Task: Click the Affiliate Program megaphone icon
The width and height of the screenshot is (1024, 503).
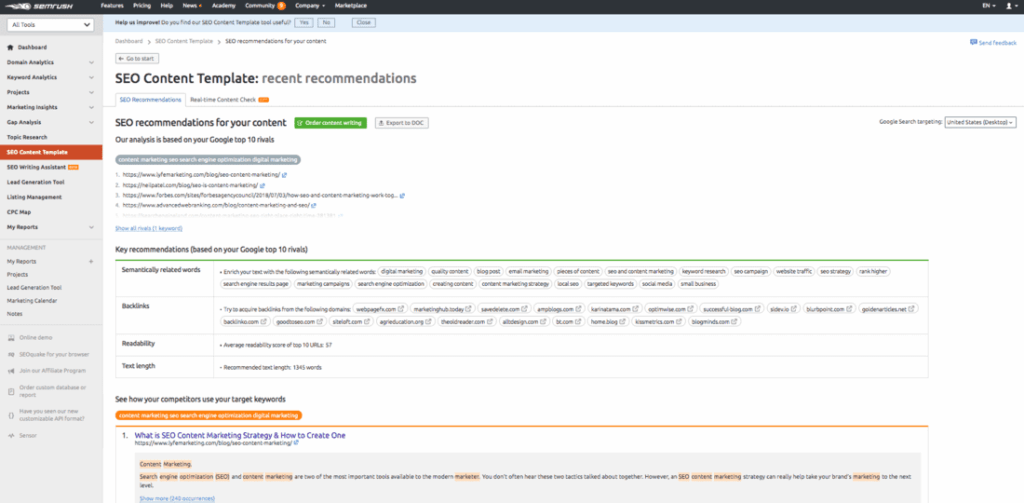Action: coord(11,370)
